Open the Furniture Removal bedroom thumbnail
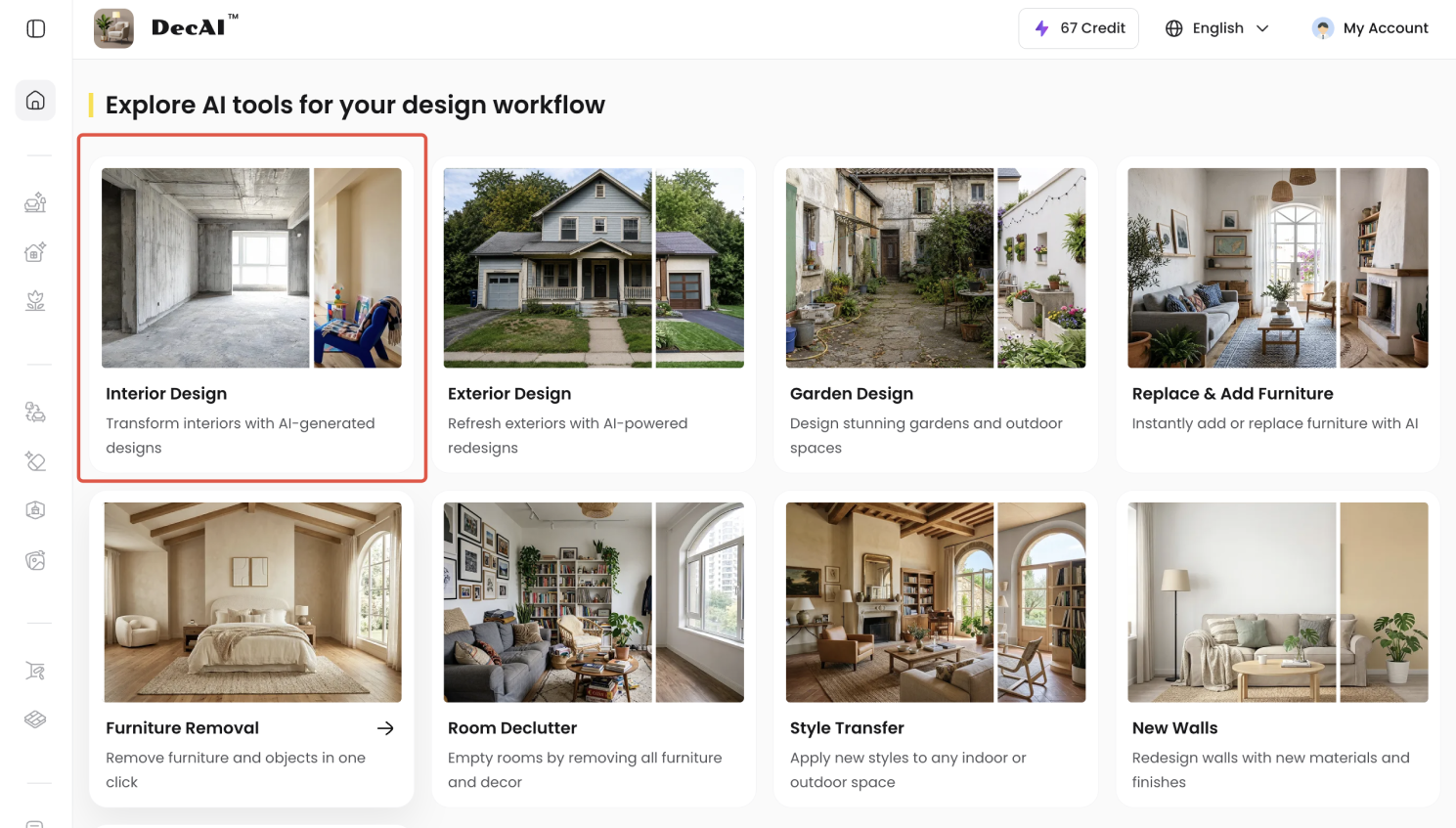The width and height of the screenshot is (1456, 828). click(252, 602)
